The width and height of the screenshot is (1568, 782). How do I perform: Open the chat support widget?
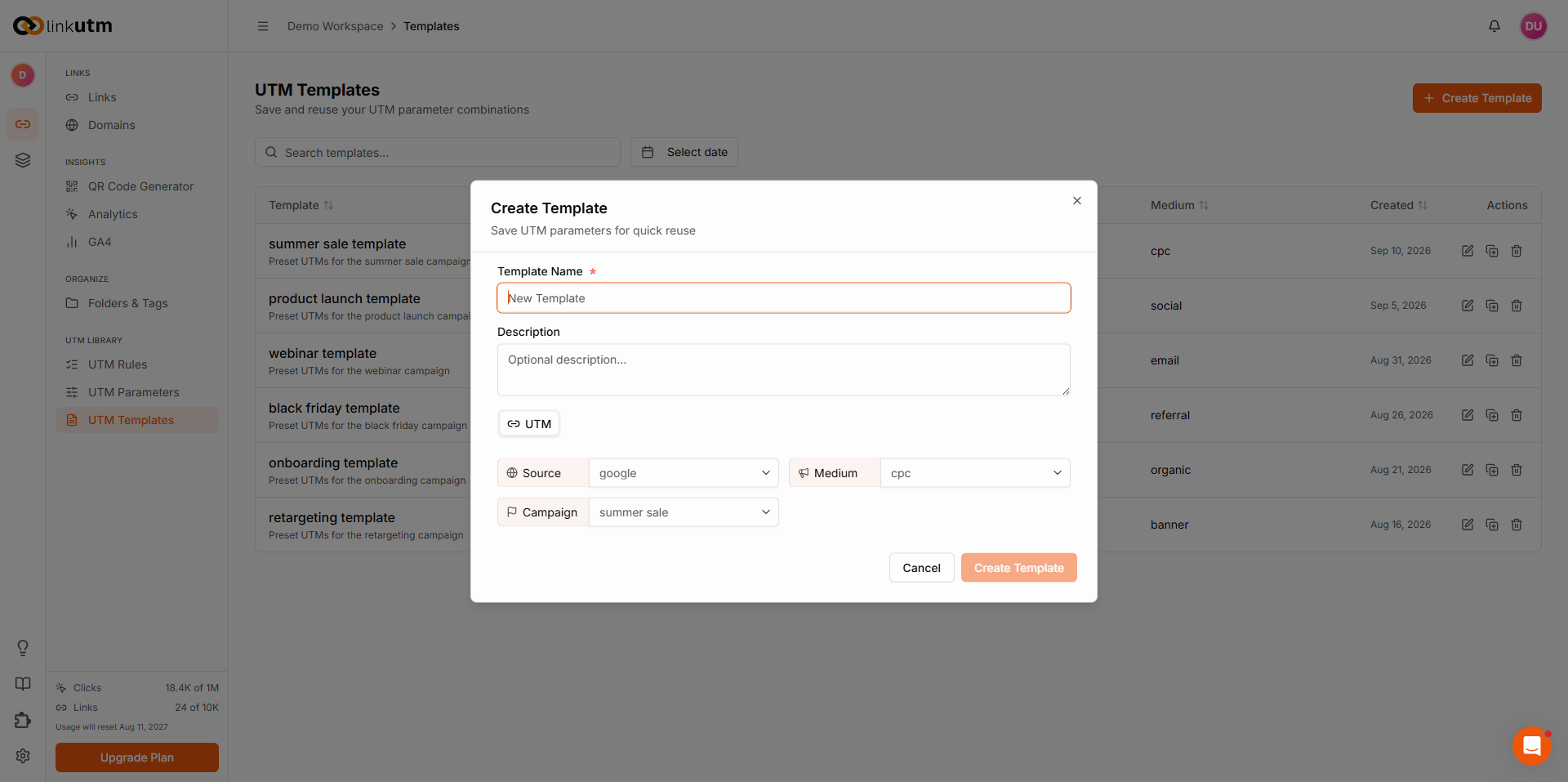tap(1532, 746)
